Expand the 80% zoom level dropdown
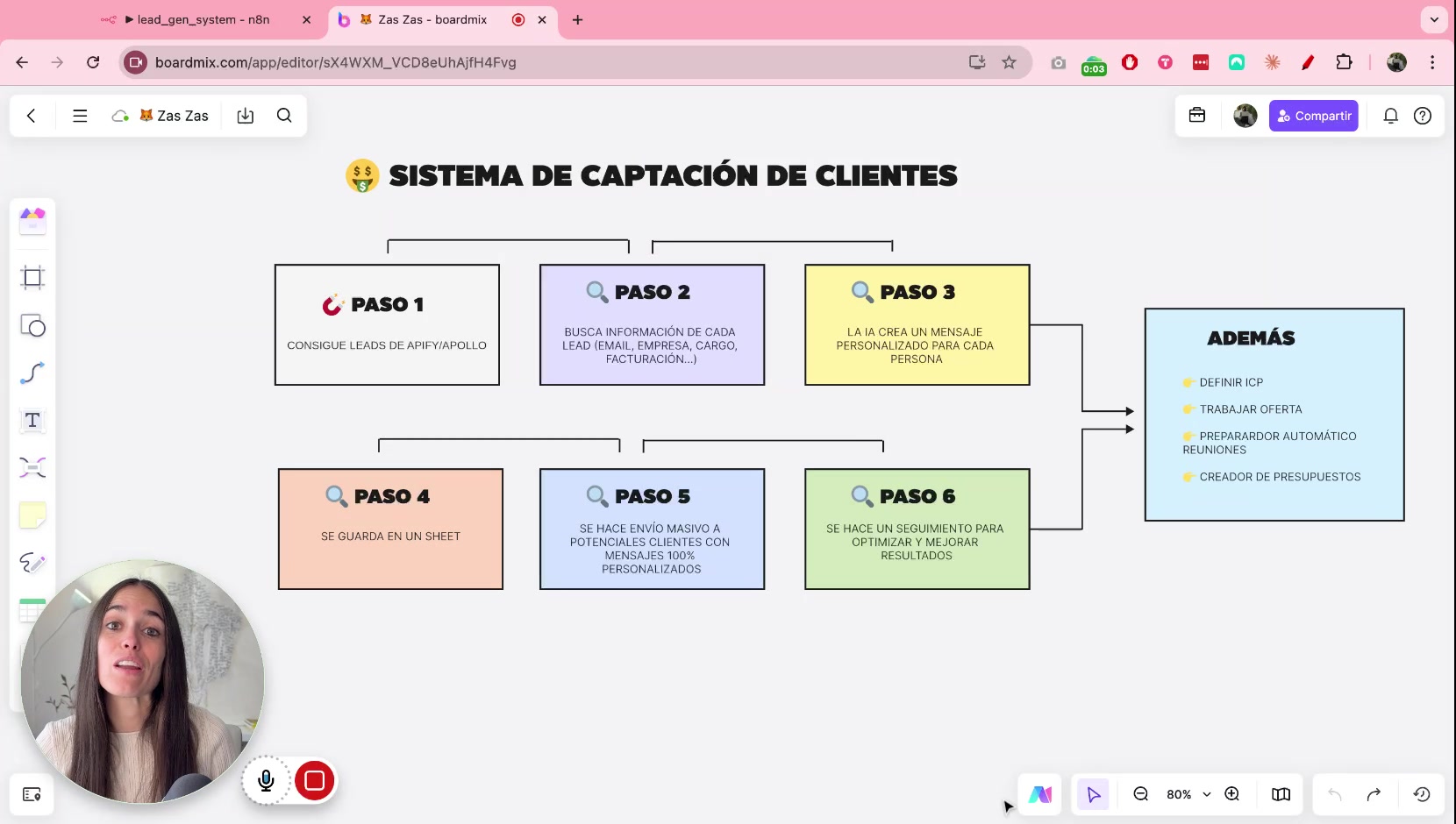This screenshot has width=1456, height=824. 1206,794
